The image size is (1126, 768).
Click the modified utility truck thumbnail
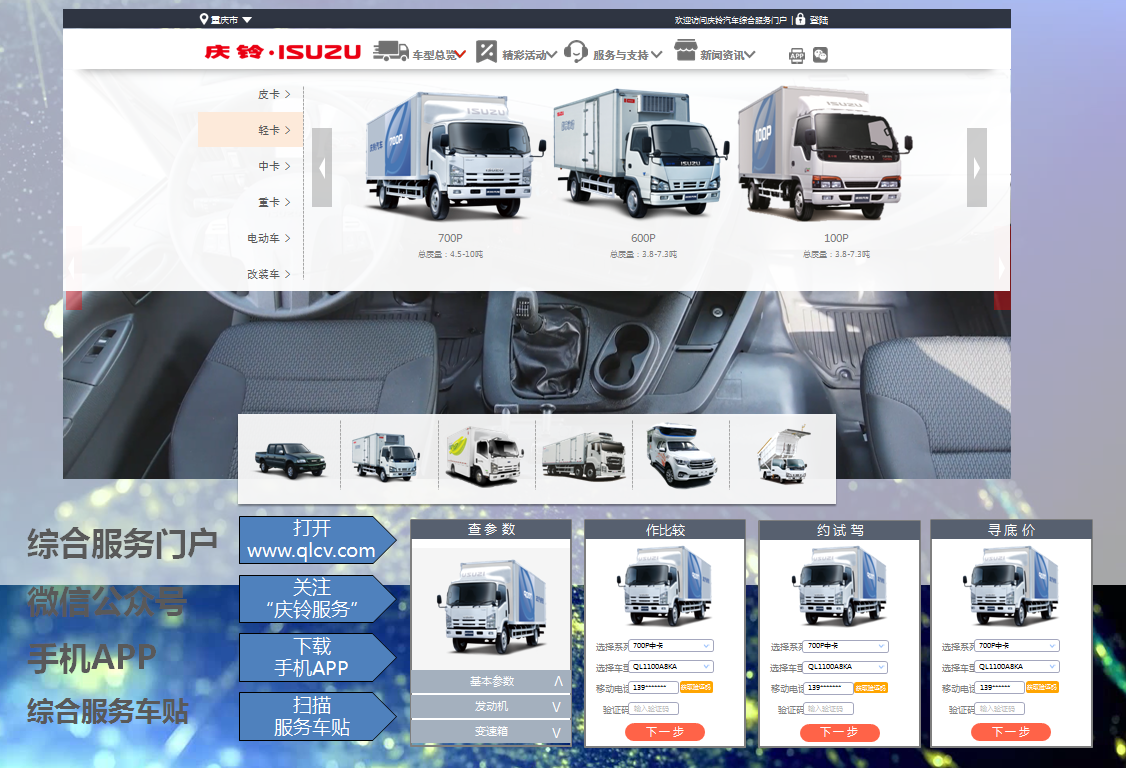783,455
